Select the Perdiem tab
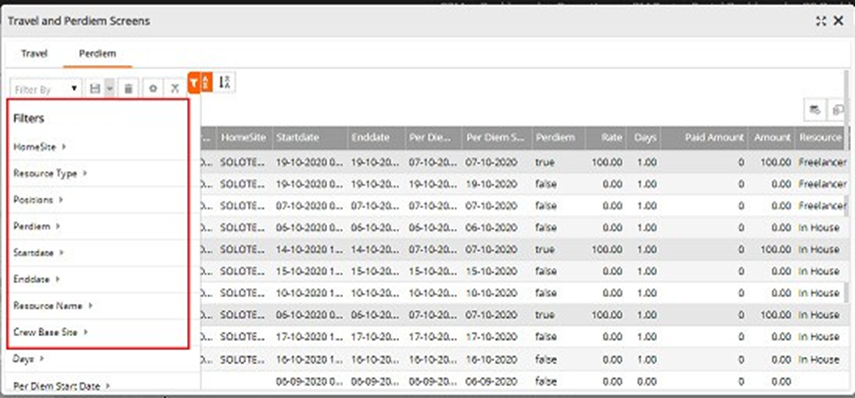The width and height of the screenshot is (855, 398). point(98,53)
